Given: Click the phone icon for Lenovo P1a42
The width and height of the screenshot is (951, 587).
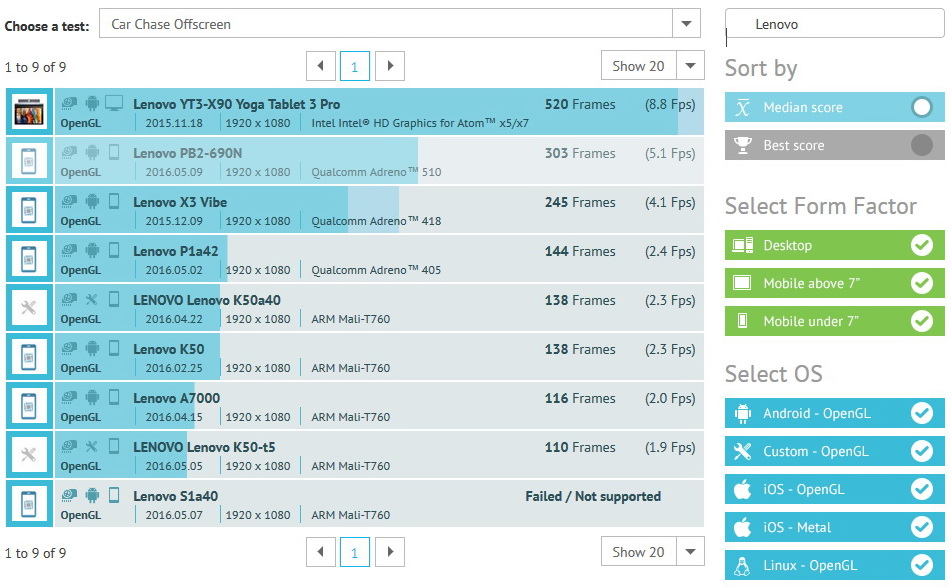Looking at the screenshot, I should 29,260.
